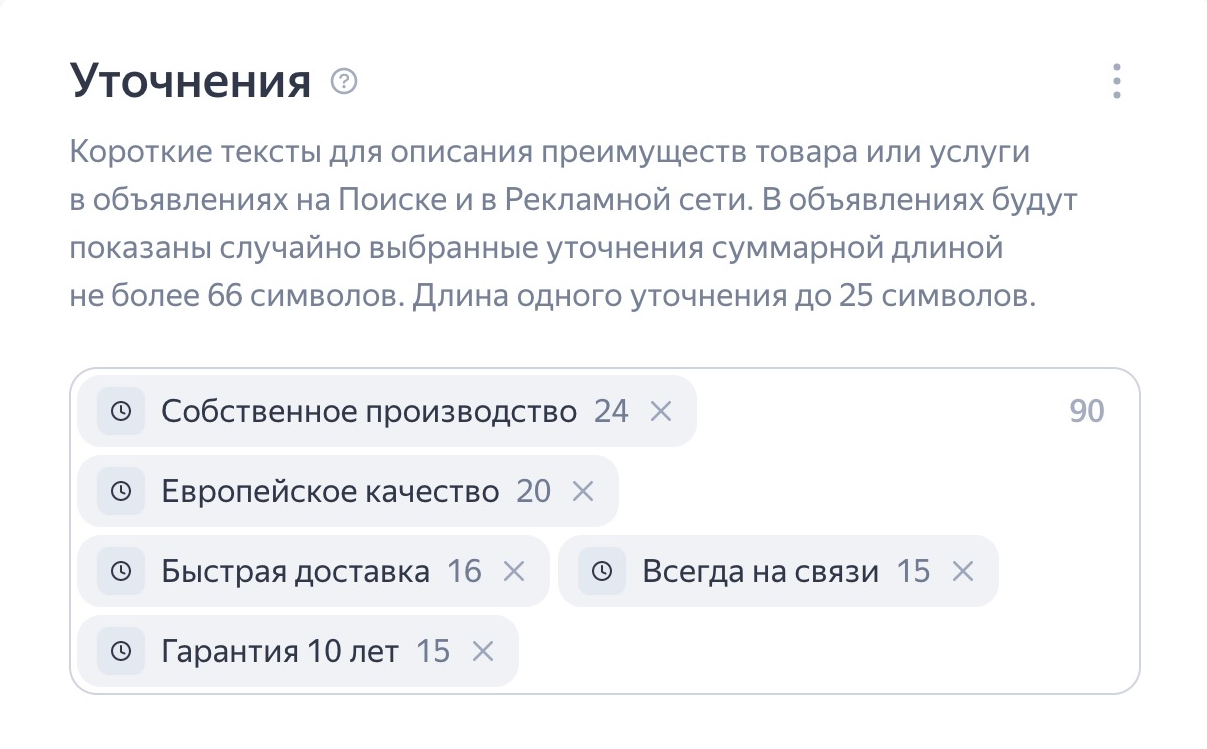This screenshot has width=1207, height=749.
Task: Select the Всегда на связи chip label
Action: 761,572
